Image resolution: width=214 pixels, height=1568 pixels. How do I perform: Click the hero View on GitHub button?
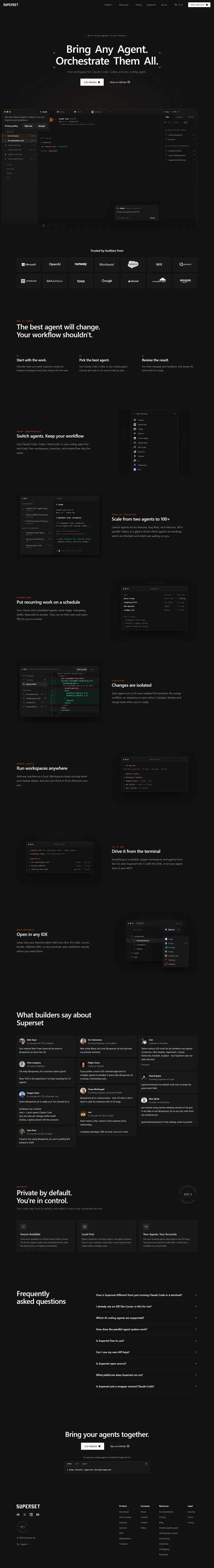pos(120,82)
